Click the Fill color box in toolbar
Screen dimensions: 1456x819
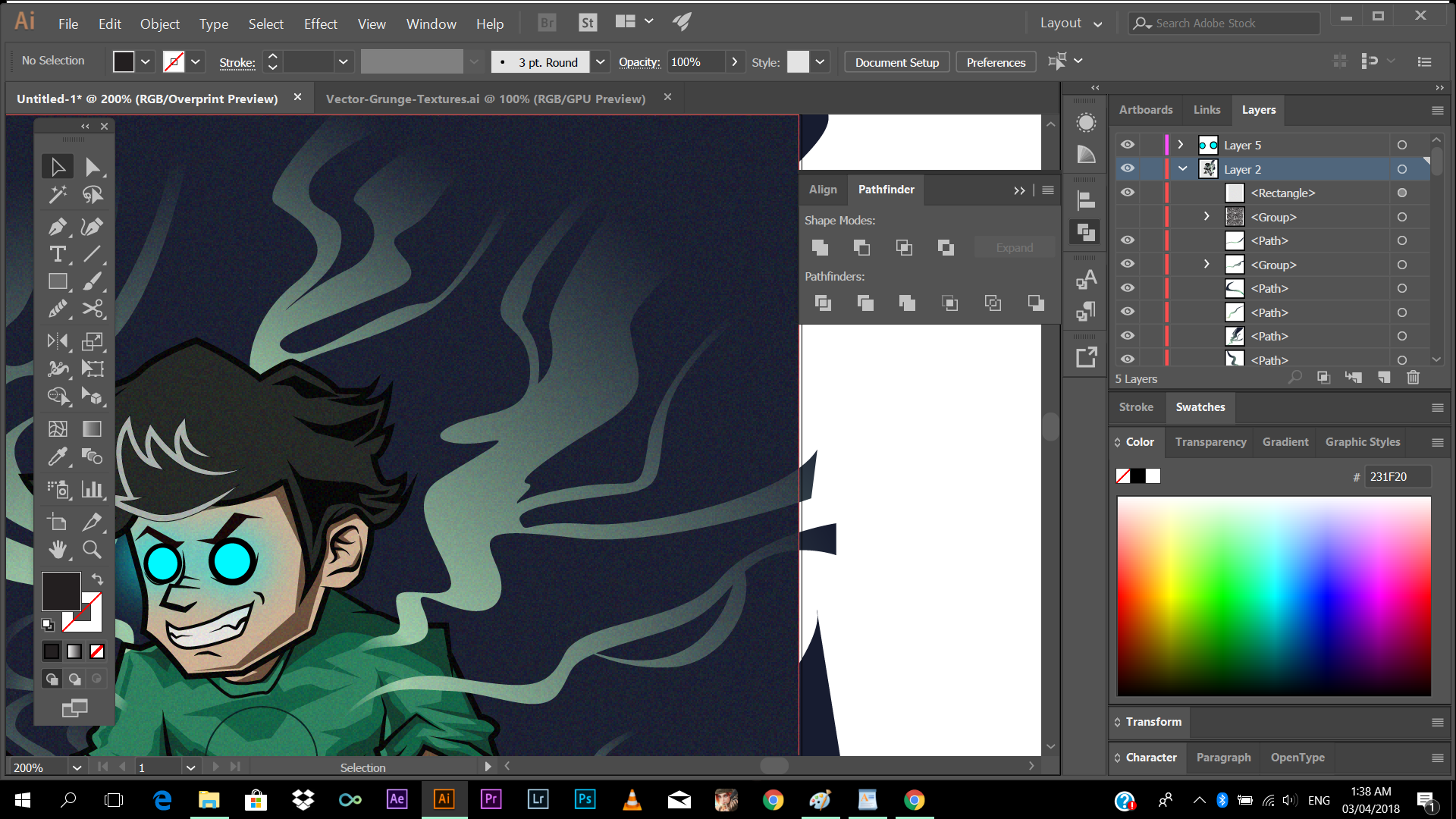[x=61, y=591]
